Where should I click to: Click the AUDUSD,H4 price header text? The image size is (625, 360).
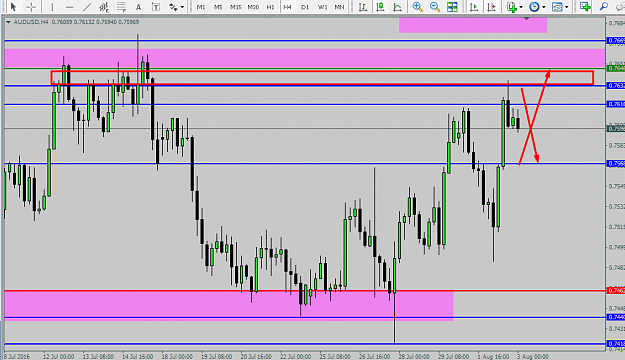coord(76,22)
